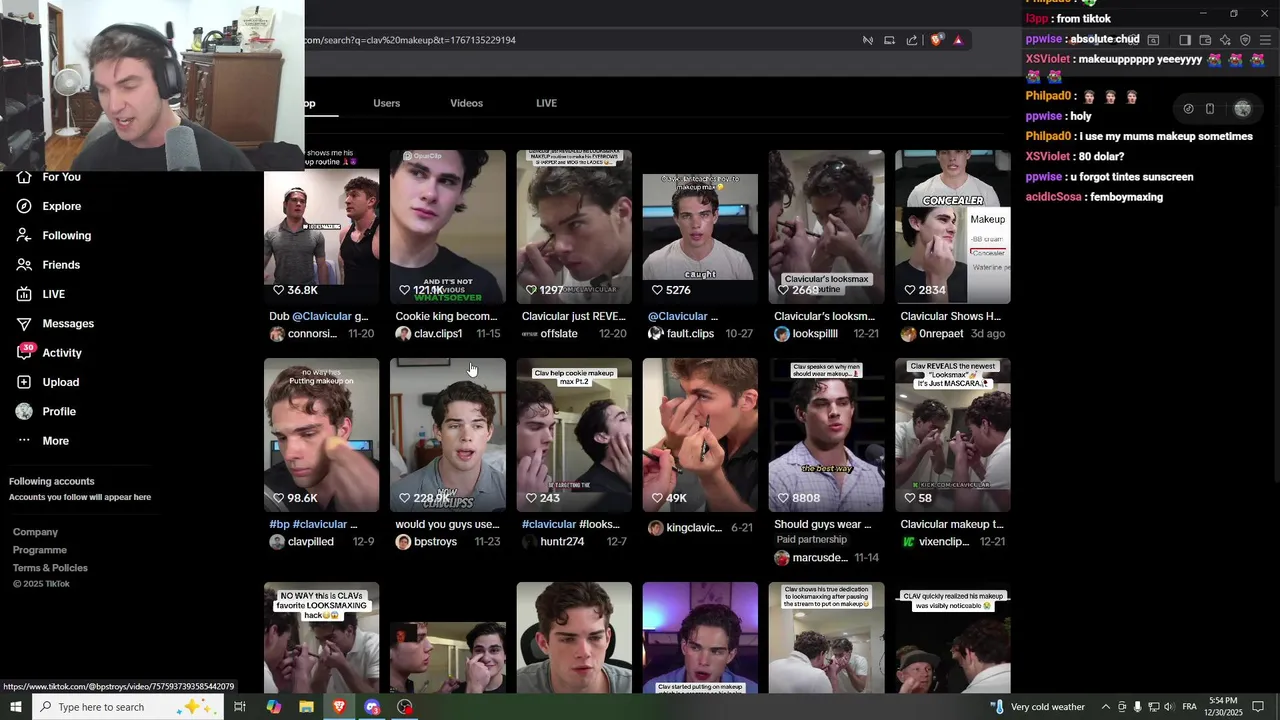Click the taskbar 'Type here to search' box

(x=128, y=707)
